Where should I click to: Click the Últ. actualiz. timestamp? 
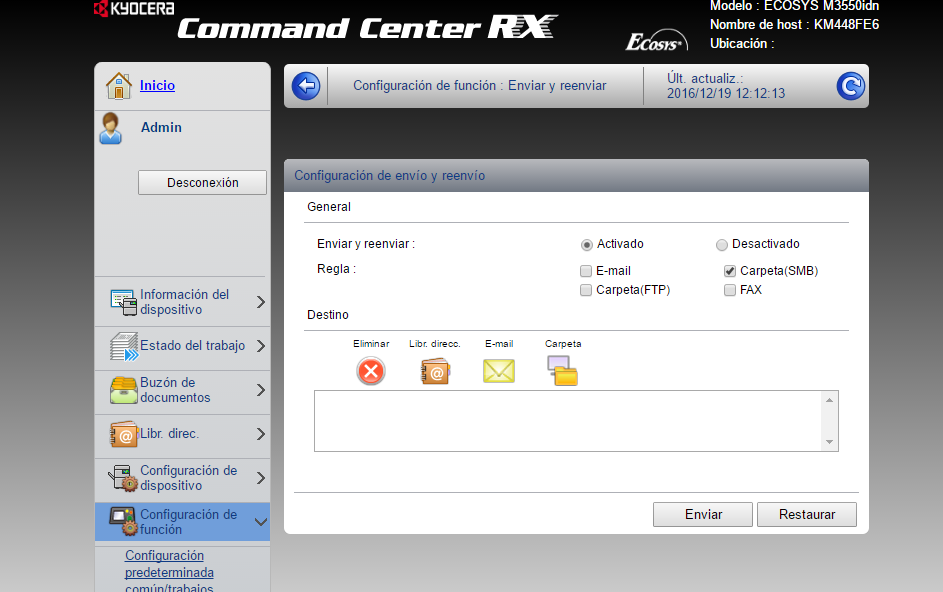coord(726,86)
